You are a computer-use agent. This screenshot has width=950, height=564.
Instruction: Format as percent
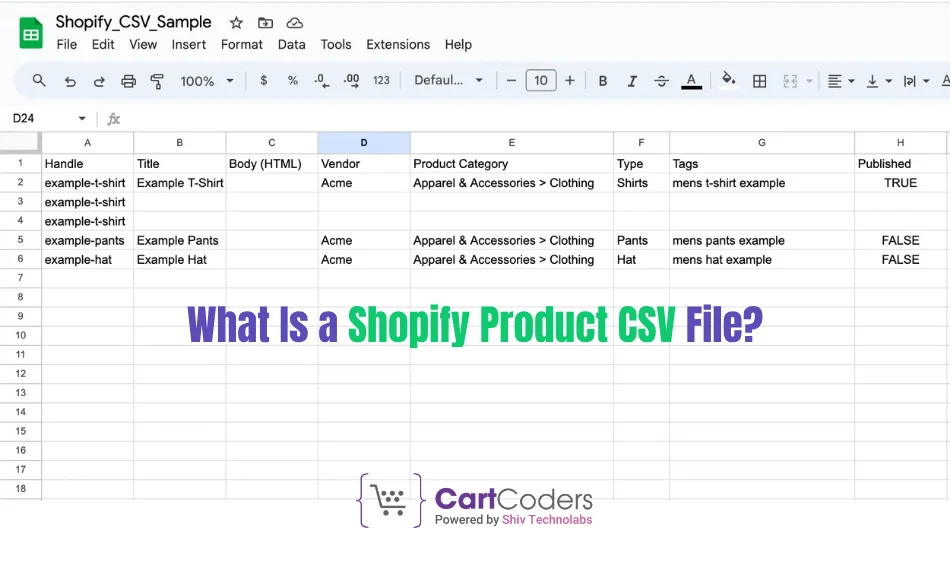pyautogui.click(x=293, y=80)
